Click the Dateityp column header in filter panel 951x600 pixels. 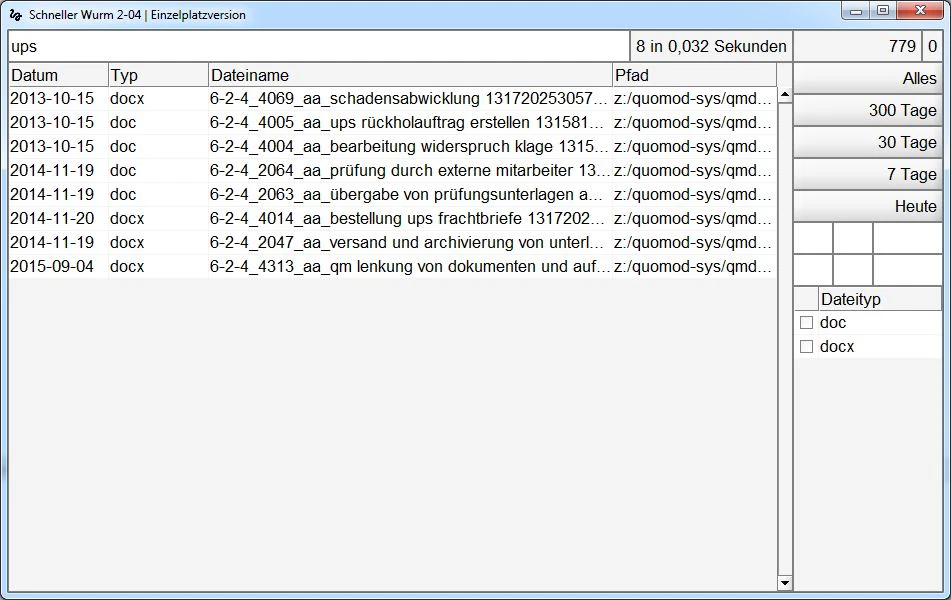pos(878,299)
